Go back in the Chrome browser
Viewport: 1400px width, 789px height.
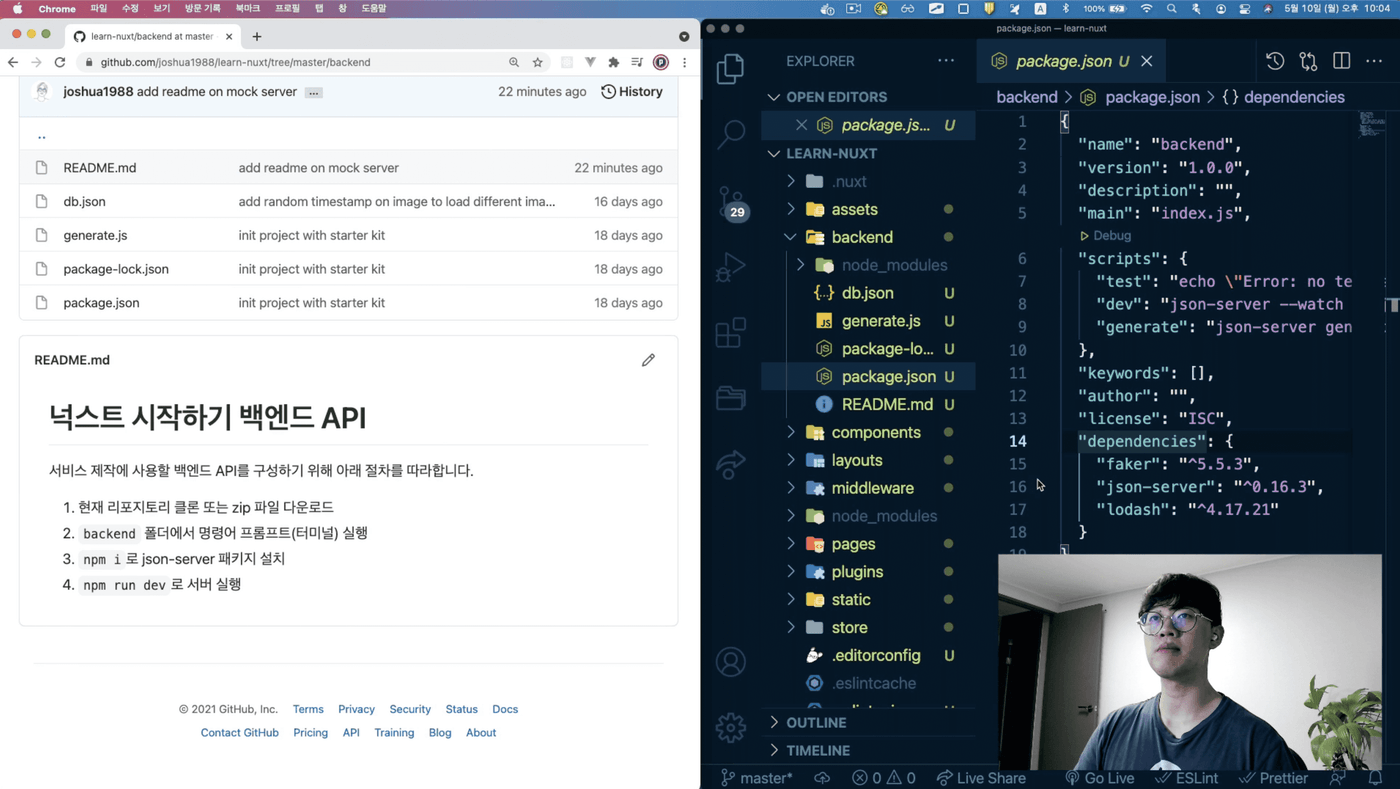13,62
